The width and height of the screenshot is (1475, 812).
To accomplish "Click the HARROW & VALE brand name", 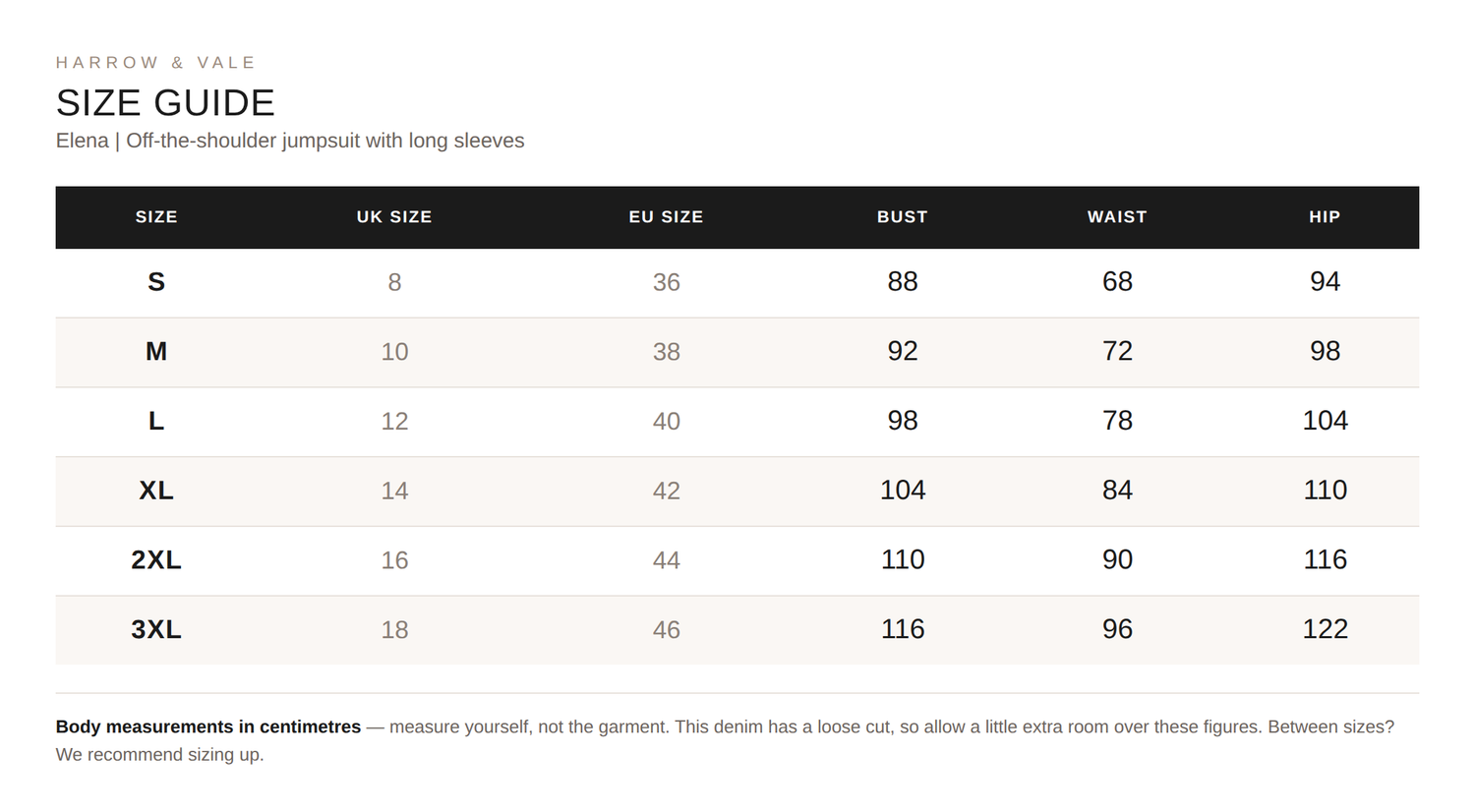I will point(155,63).
